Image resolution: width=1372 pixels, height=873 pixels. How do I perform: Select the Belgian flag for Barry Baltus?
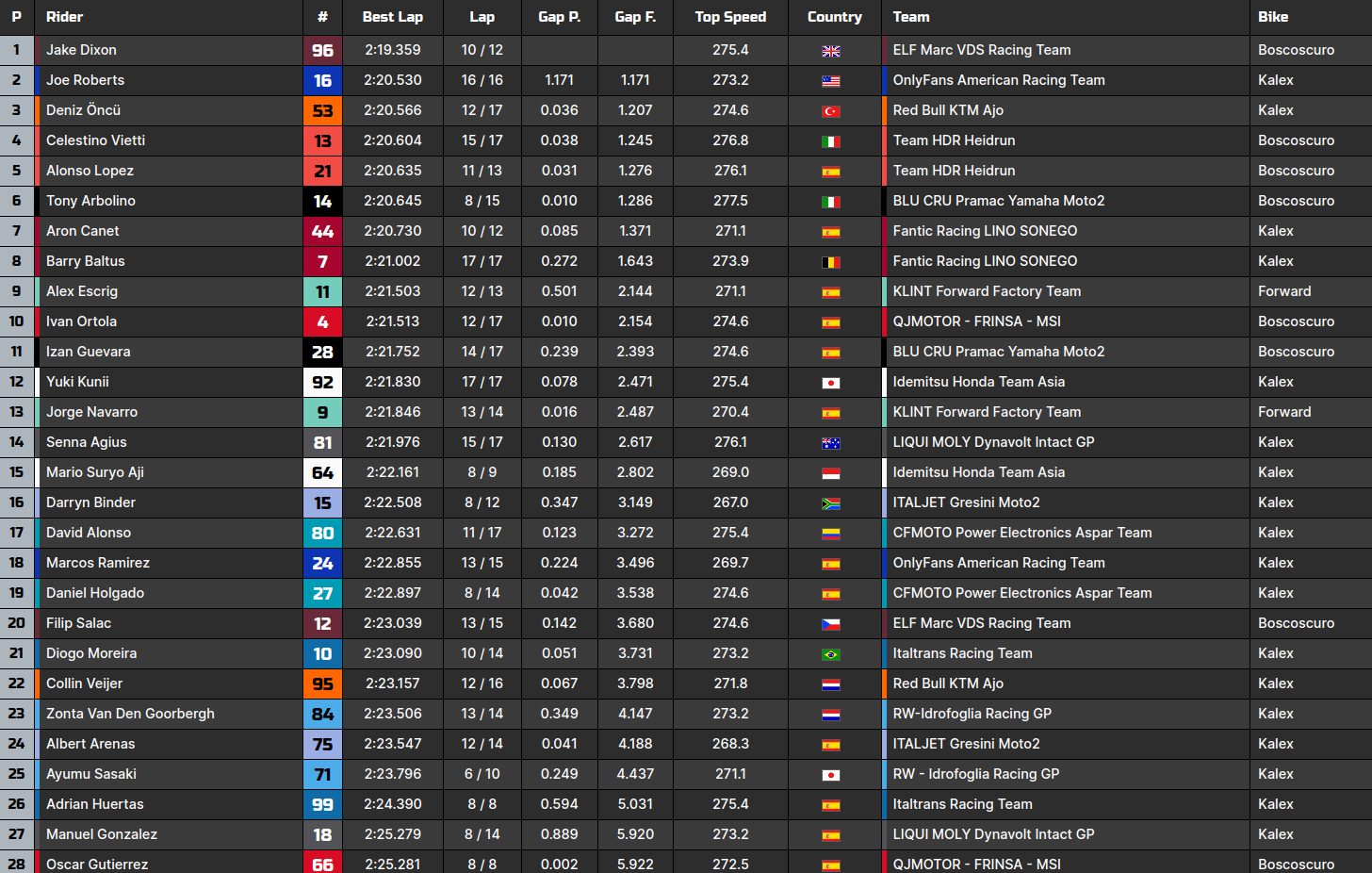(x=830, y=262)
